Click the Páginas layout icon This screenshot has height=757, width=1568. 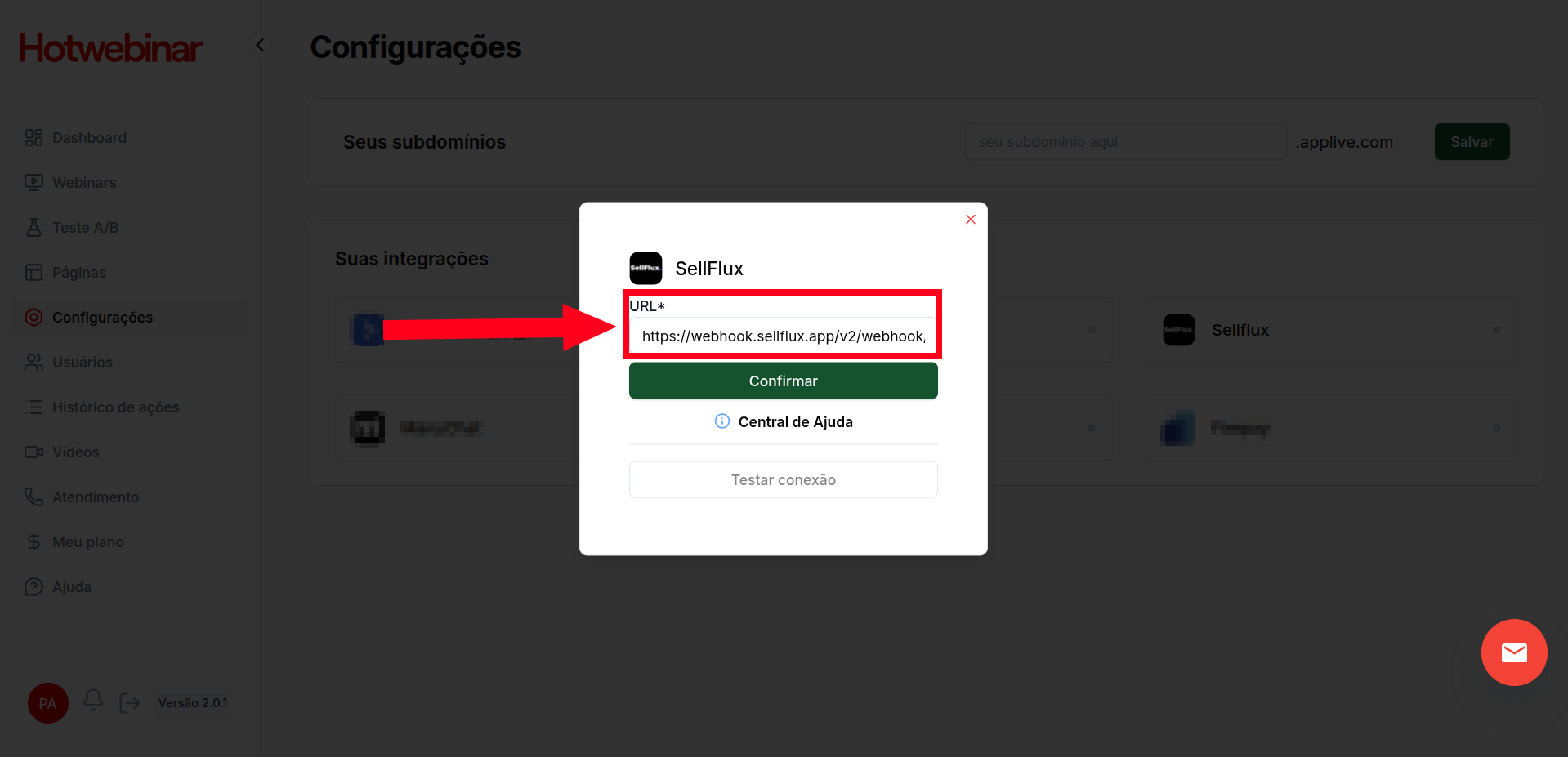(34, 273)
